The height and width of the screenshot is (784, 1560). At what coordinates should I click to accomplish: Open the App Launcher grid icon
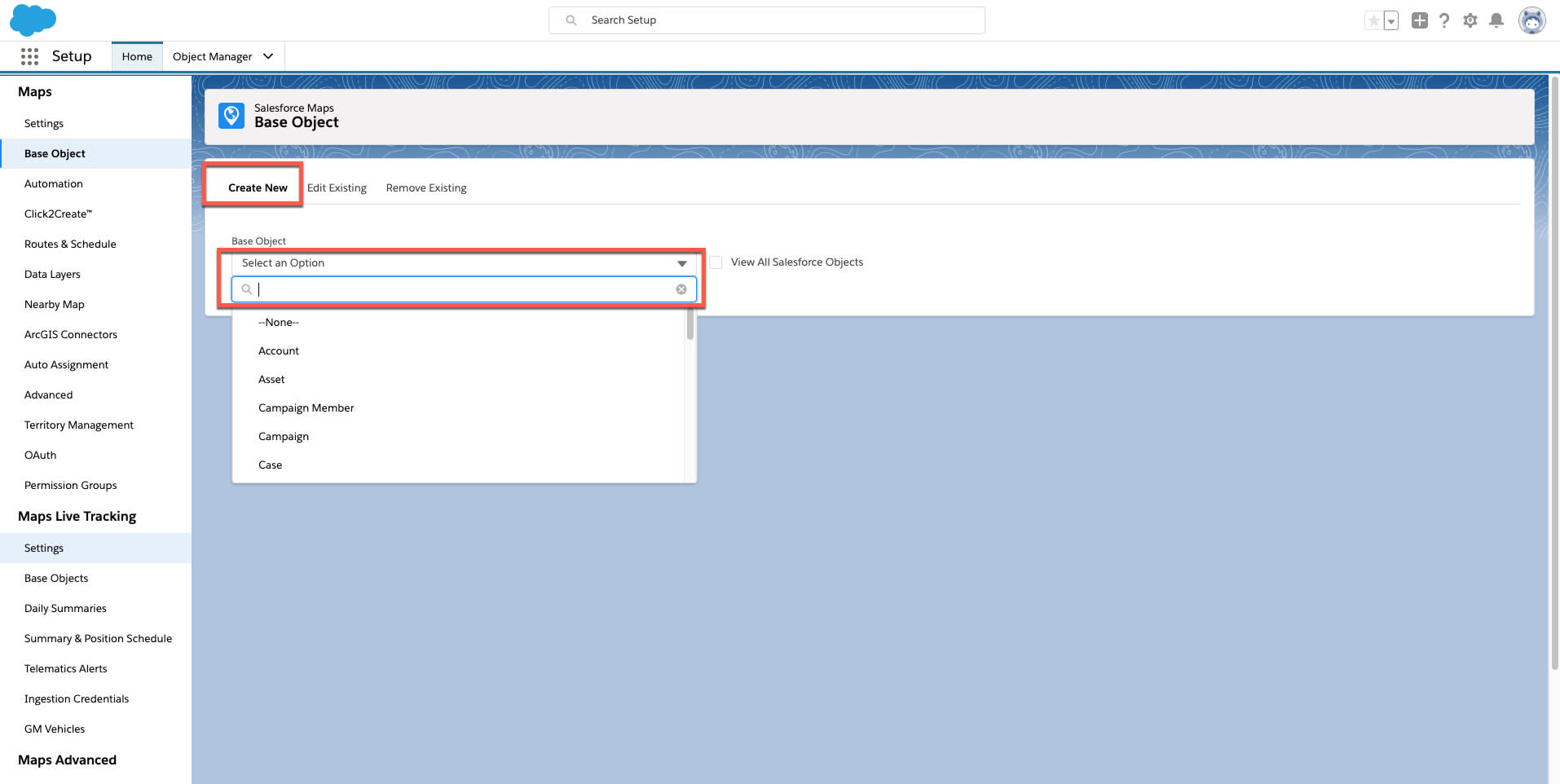(x=29, y=56)
